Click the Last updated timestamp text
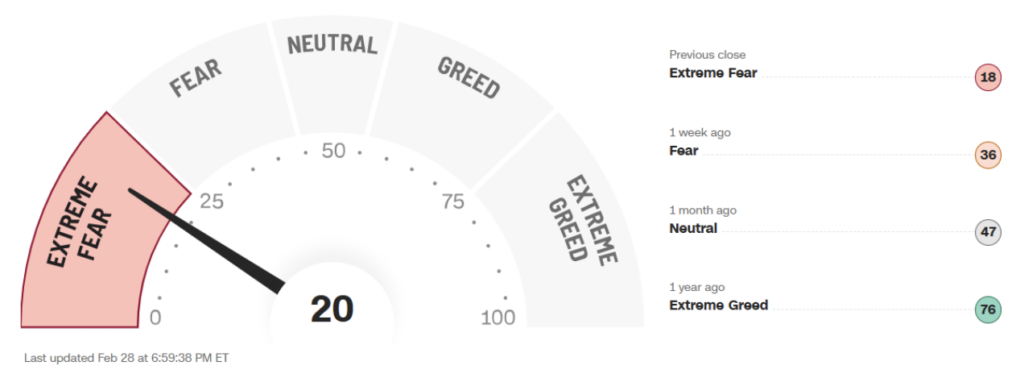Viewport: 1024px width, 382px height. click(x=127, y=358)
